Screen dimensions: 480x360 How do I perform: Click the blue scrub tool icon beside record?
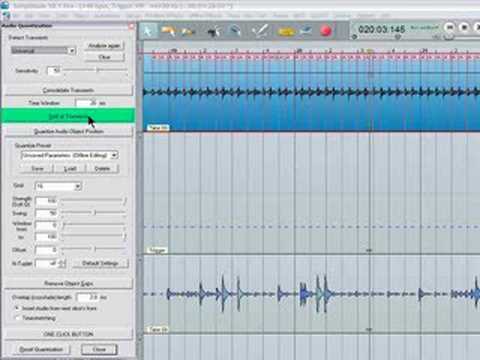pyautogui.click(x=306, y=31)
